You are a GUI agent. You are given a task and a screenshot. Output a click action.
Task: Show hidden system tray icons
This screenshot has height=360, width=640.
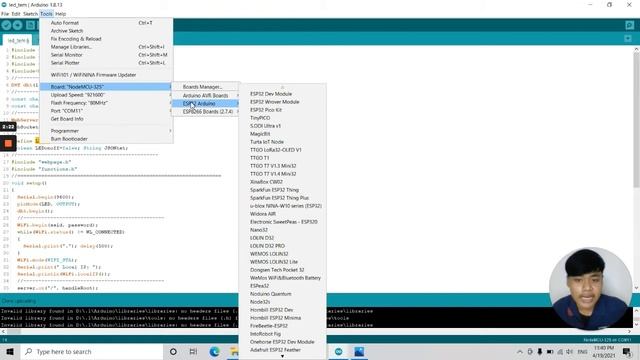(520, 351)
